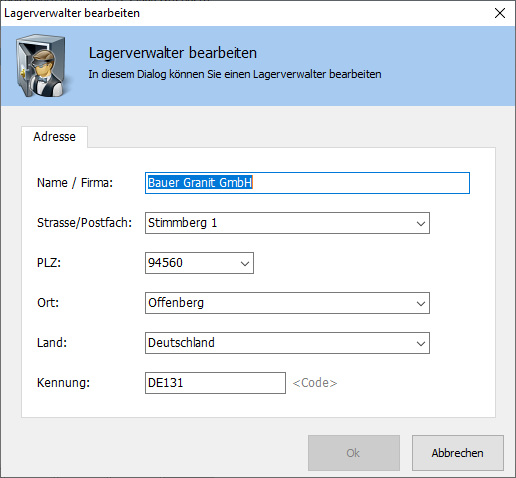Viewport: 516px width, 478px height.
Task: Click the 94560 postal code text
Action: [165, 263]
